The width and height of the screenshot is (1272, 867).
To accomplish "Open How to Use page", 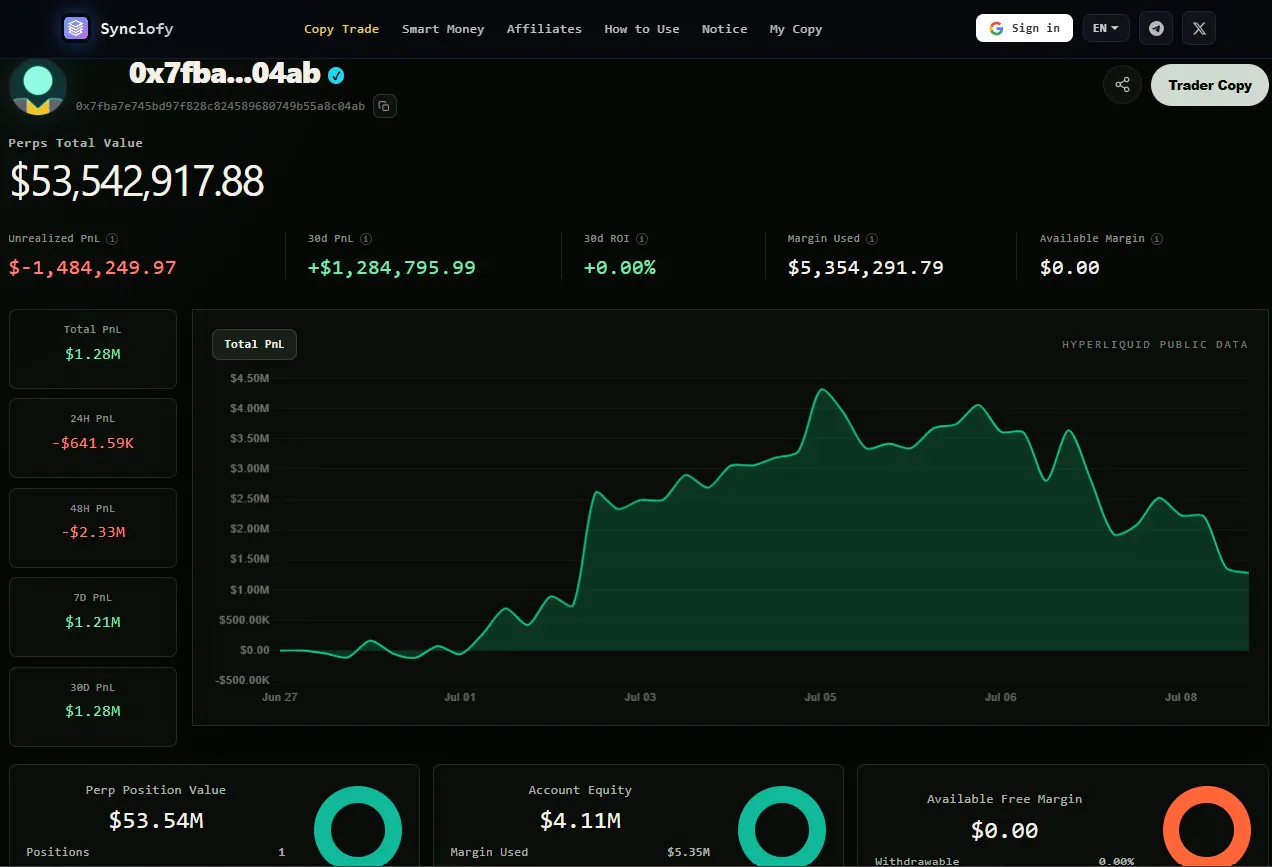I will (x=642, y=29).
